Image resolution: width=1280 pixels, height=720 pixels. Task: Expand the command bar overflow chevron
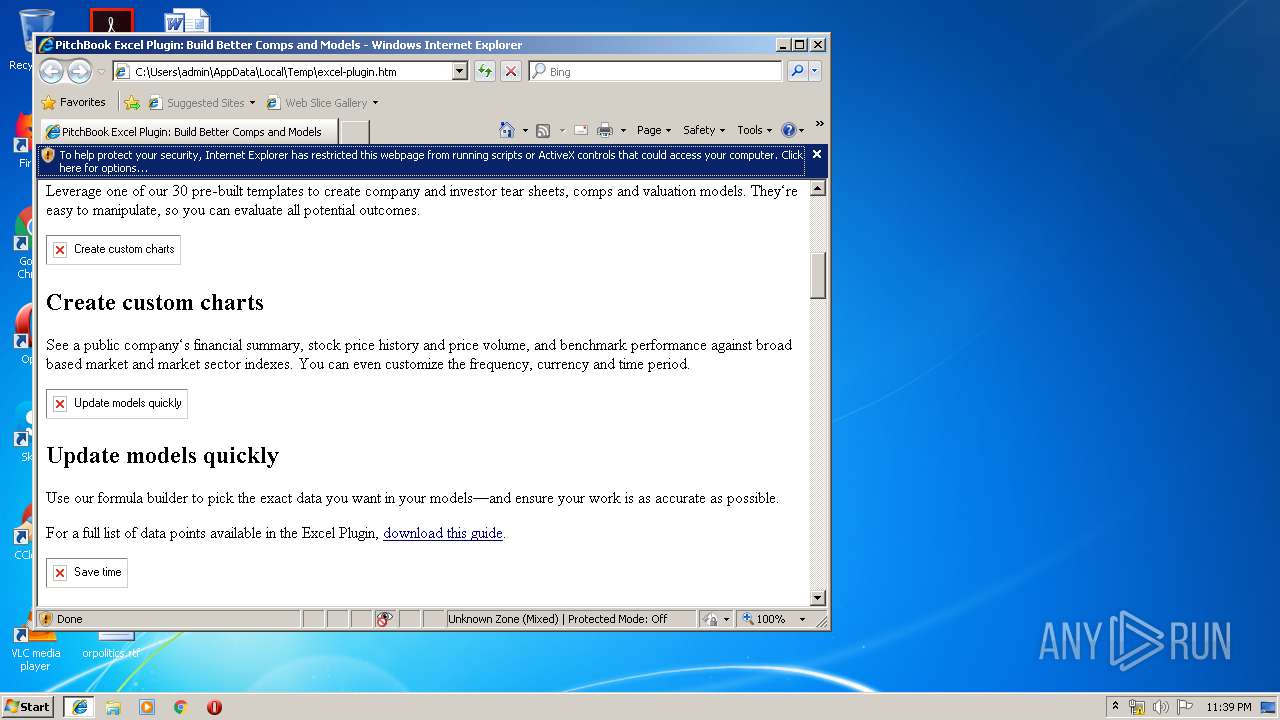click(x=819, y=124)
